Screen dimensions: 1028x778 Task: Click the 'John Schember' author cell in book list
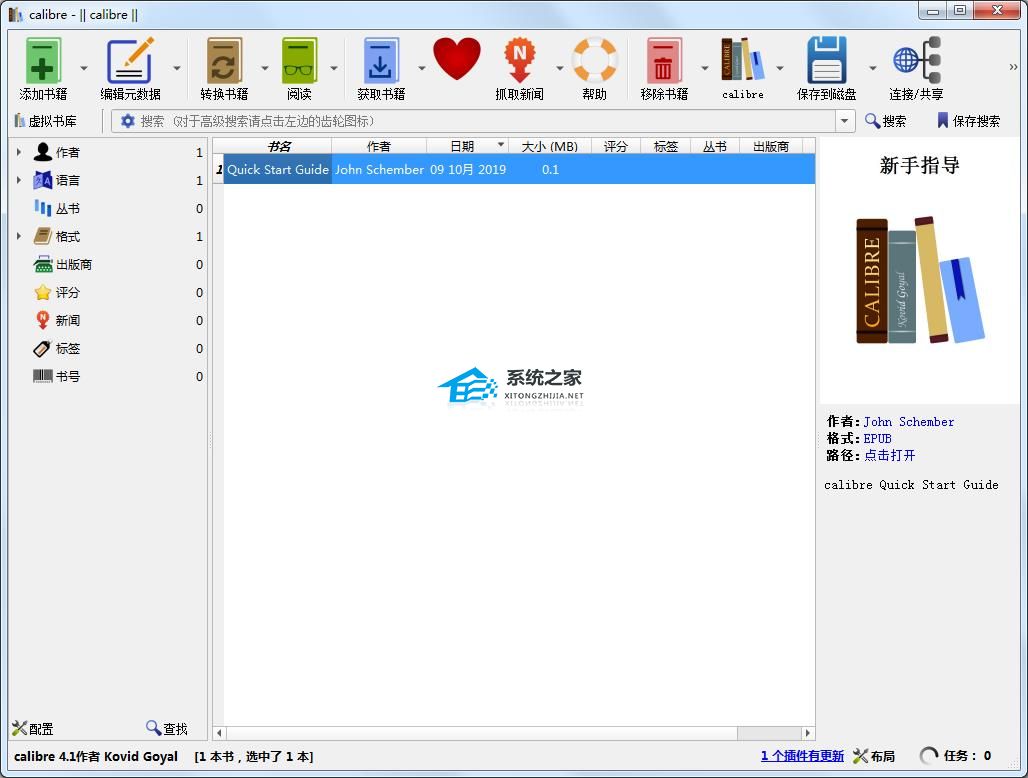379,169
